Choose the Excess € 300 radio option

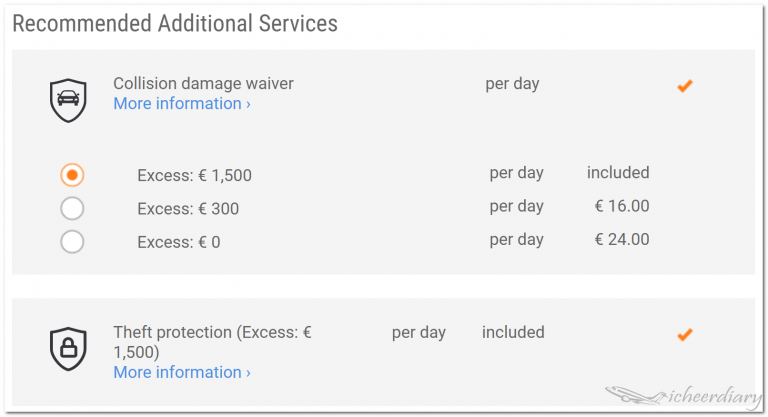(x=72, y=209)
